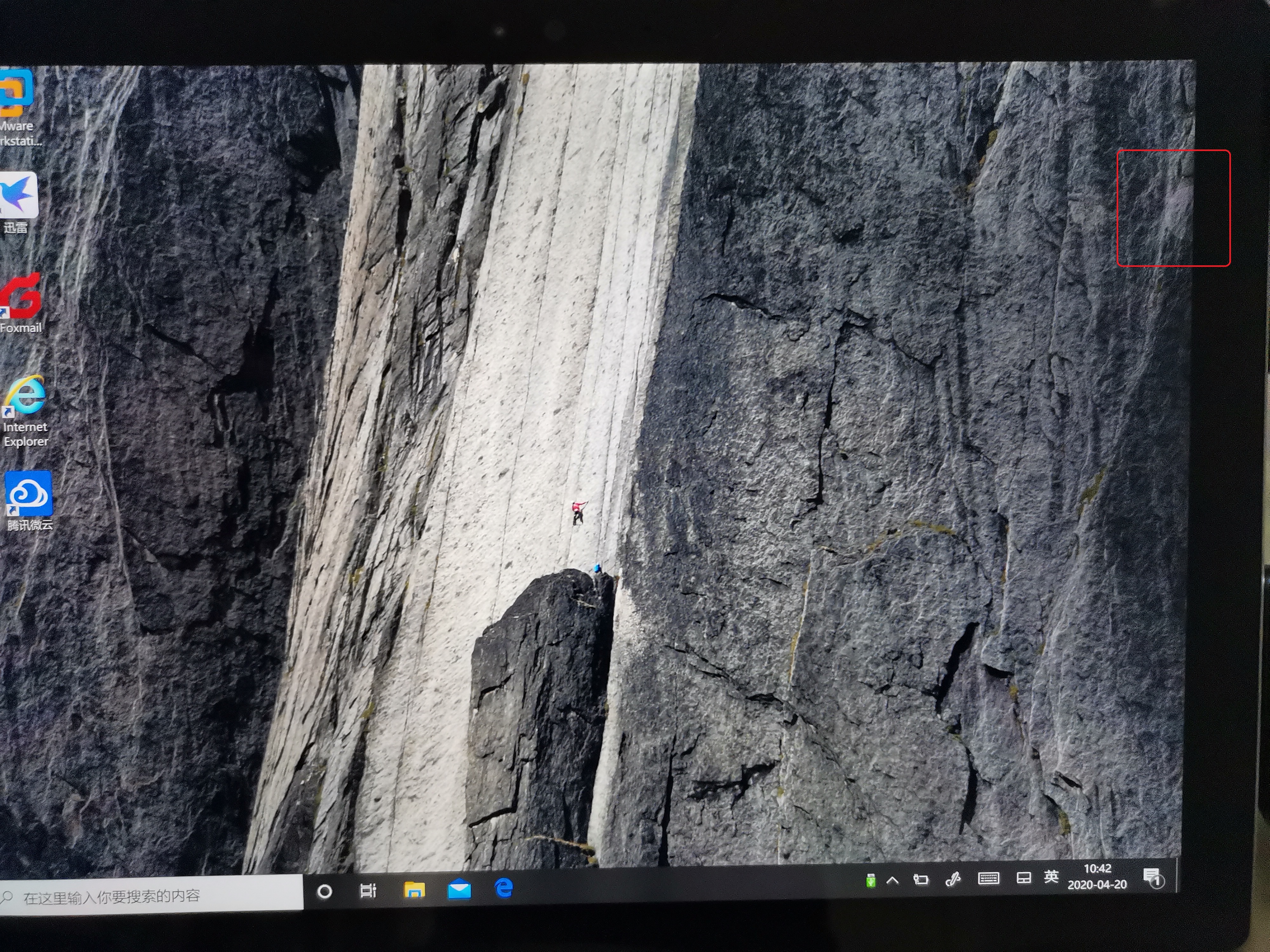Show the touch keyboard
The image size is (1270, 952).
pyautogui.click(x=988, y=879)
